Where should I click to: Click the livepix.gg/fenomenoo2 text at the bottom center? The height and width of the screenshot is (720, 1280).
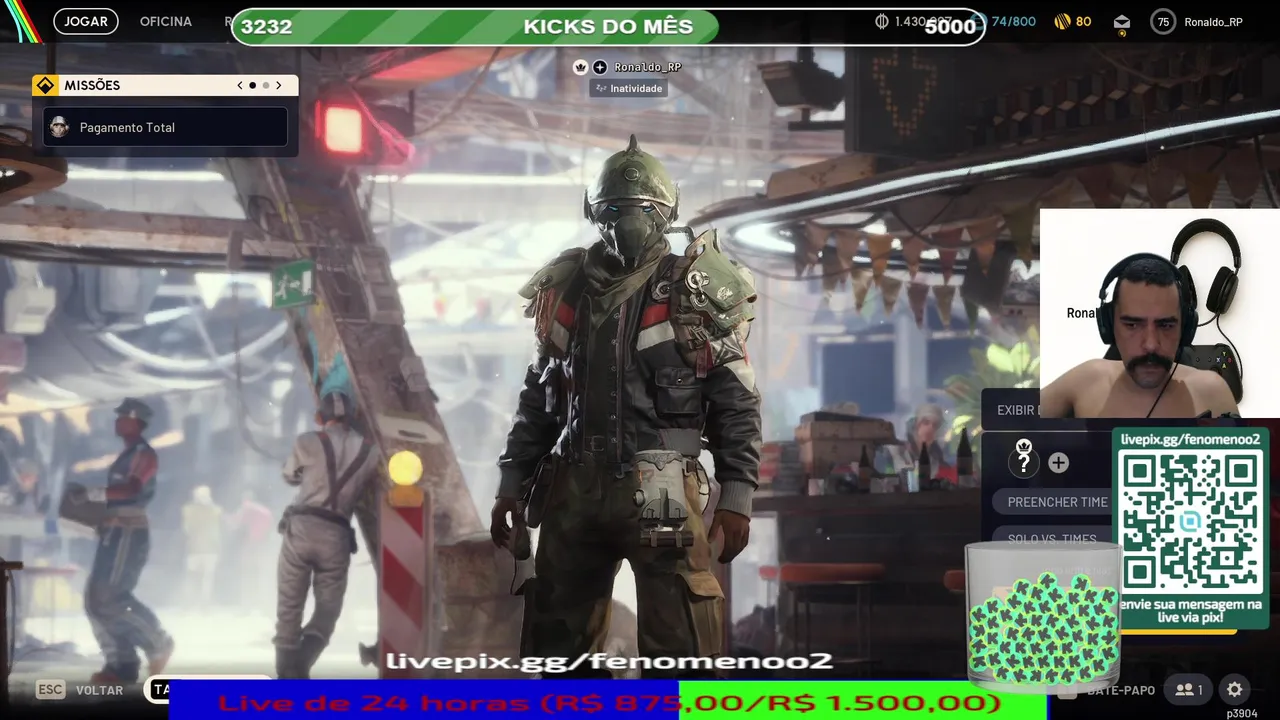point(609,661)
